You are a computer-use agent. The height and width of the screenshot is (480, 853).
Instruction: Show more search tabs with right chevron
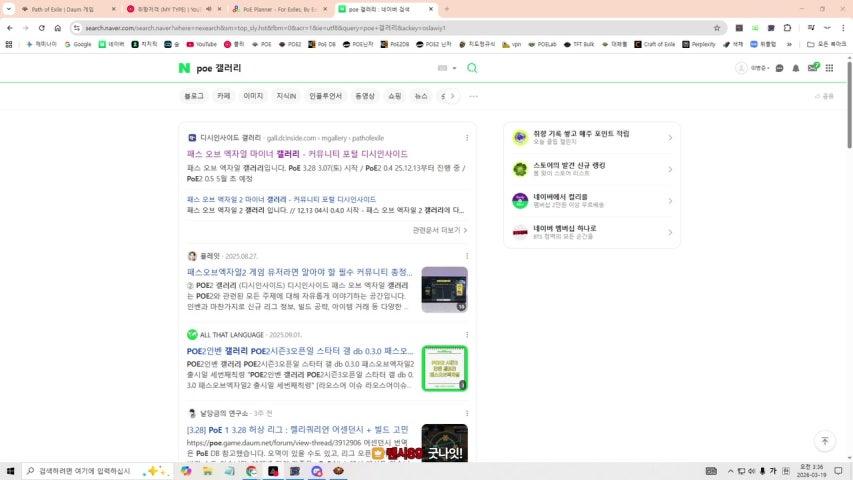point(453,96)
